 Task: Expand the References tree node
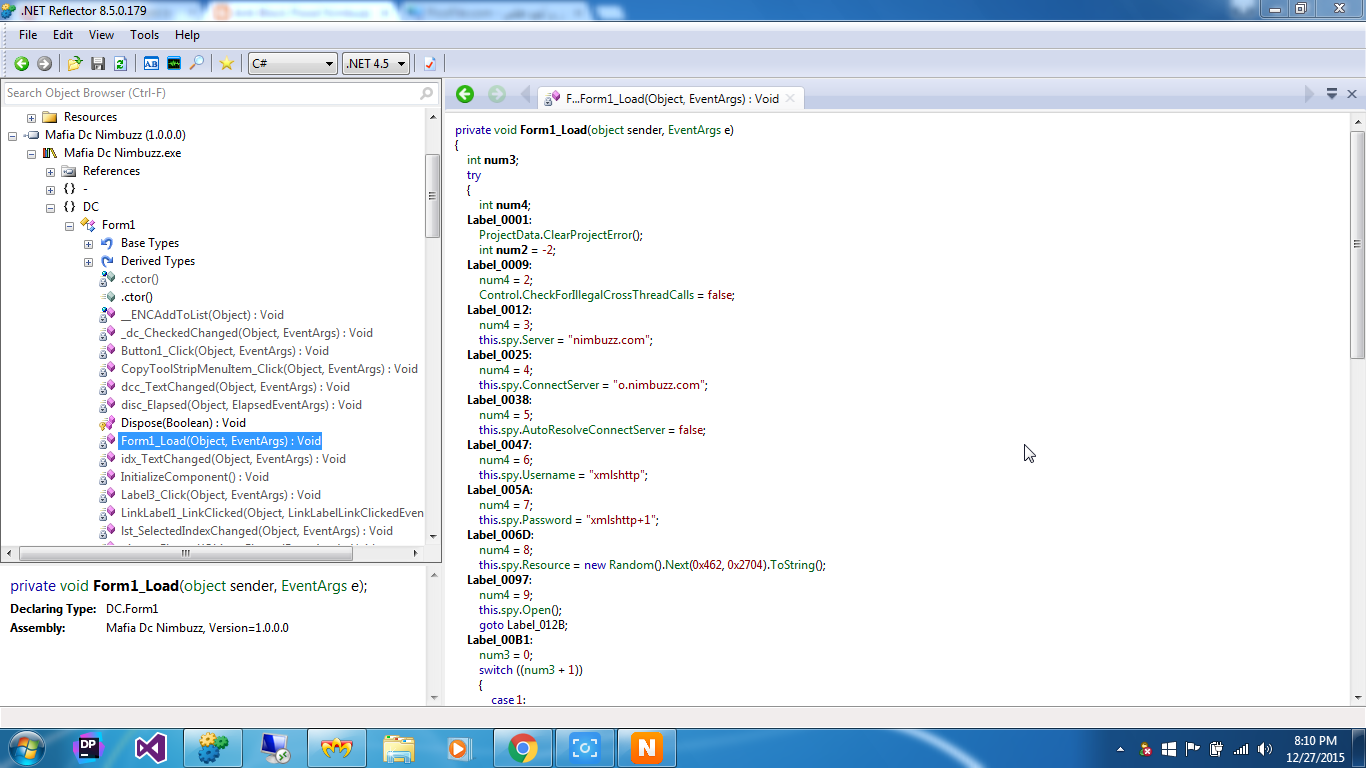(x=51, y=171)
